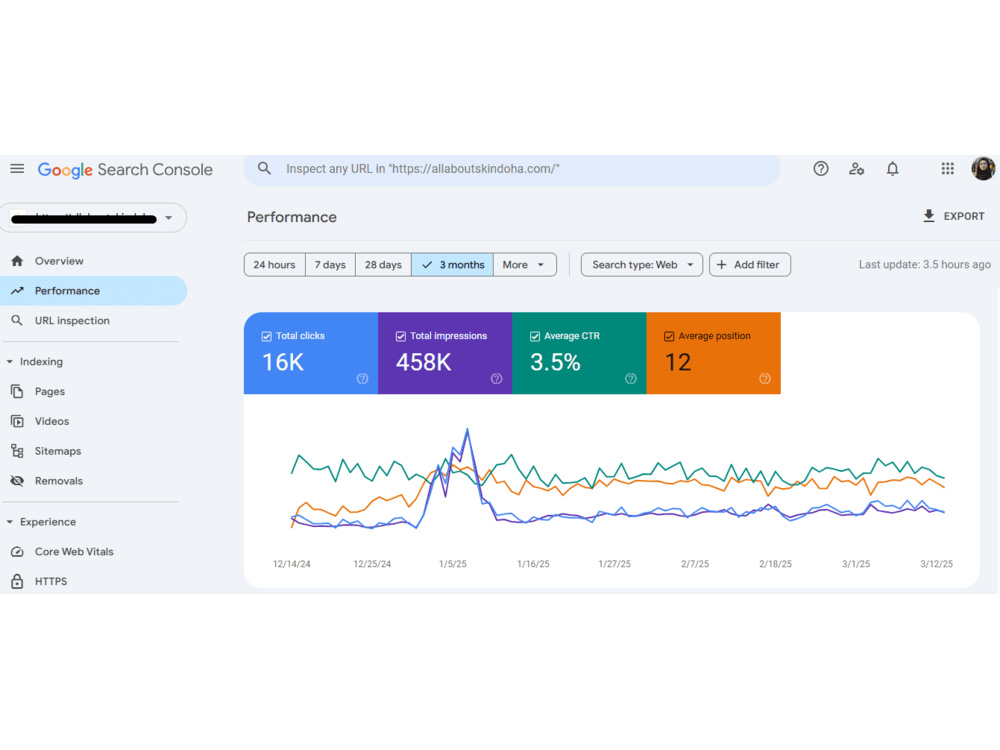The width and height of the screenshot is (1000, 750).
Task: Click help icon on Total impressions card
Action: click(x=496, y=379)
